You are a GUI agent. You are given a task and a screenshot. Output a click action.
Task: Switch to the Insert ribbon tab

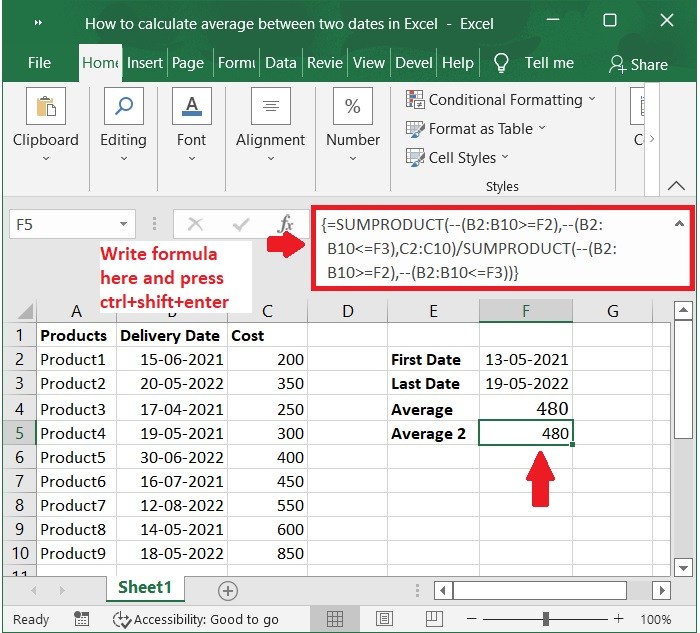(145, 62)
